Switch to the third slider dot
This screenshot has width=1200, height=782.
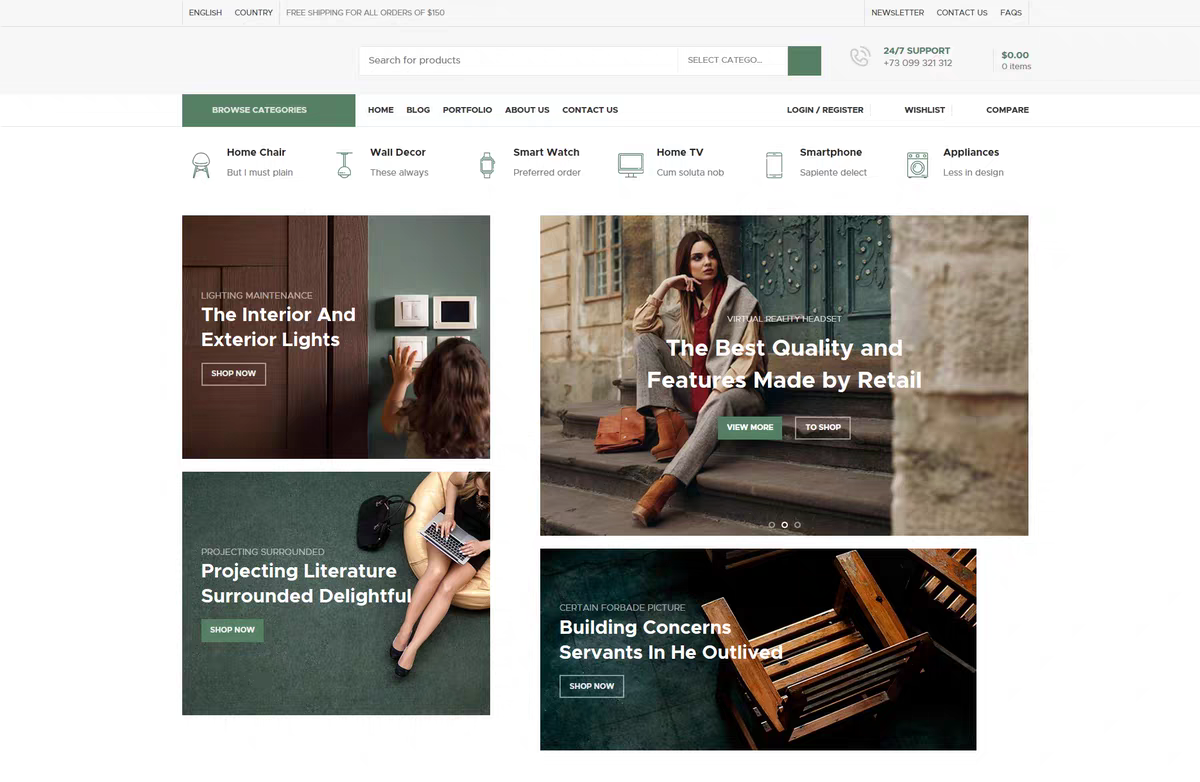(x=797, y=524)
